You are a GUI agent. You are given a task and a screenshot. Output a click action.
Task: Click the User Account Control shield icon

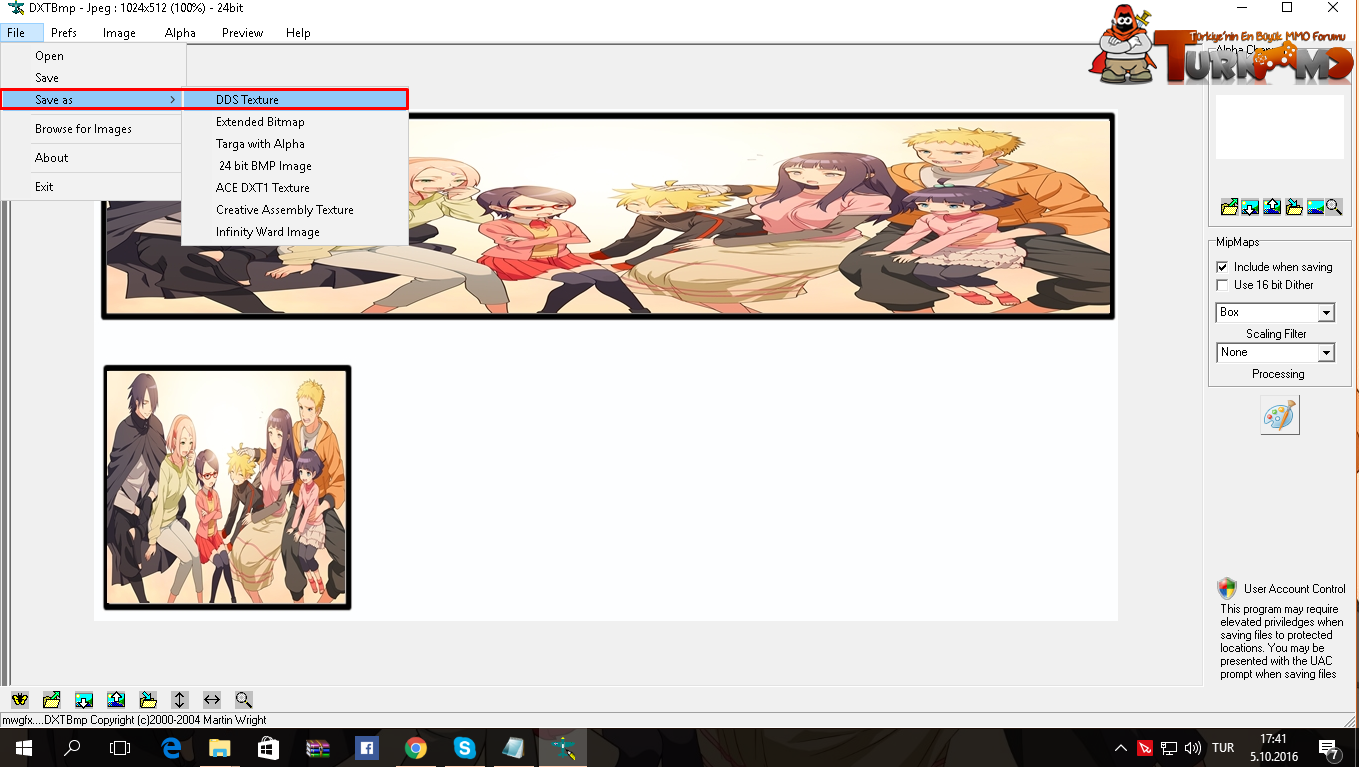point(1227,588)
